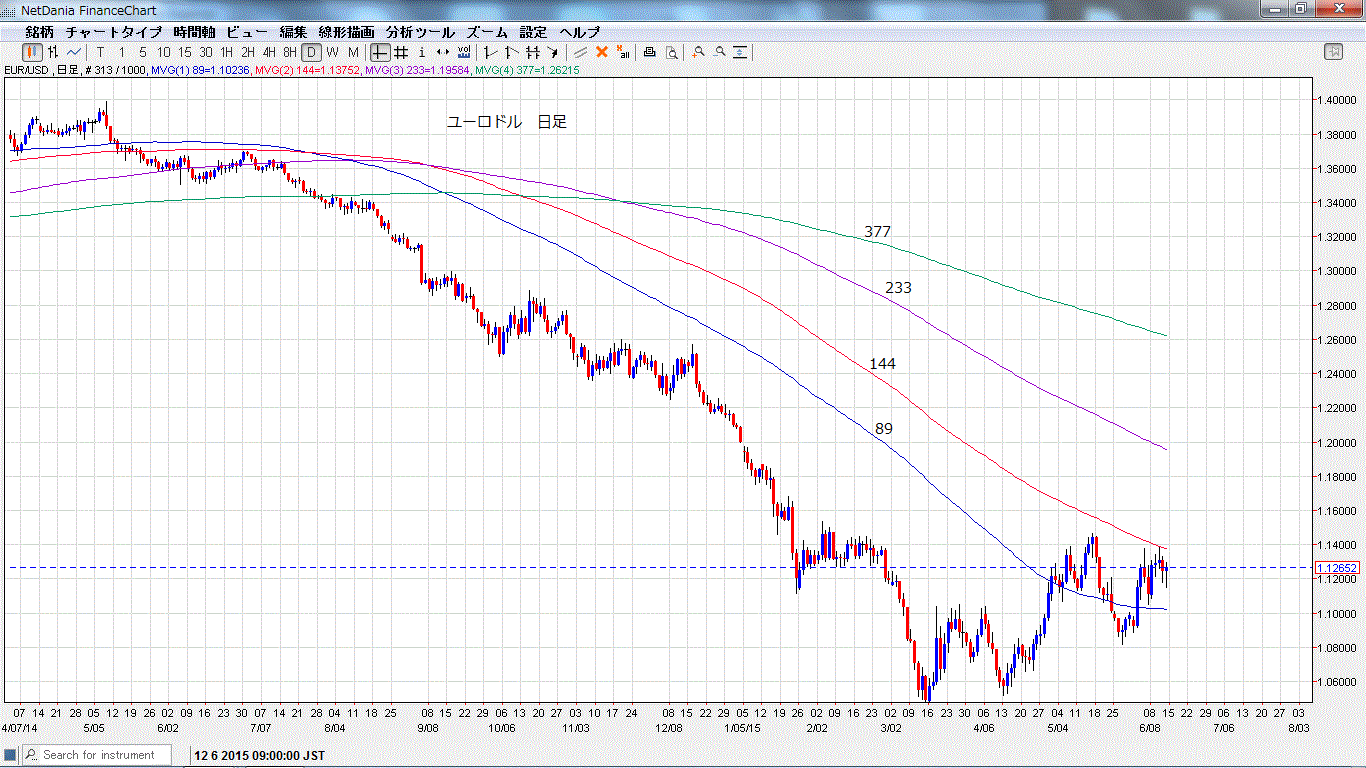The width and height of the screenshot is (1366, 768).
Task: Select the 15-minute timeframe
Action: pyautogui.click(x=185, y=52)
